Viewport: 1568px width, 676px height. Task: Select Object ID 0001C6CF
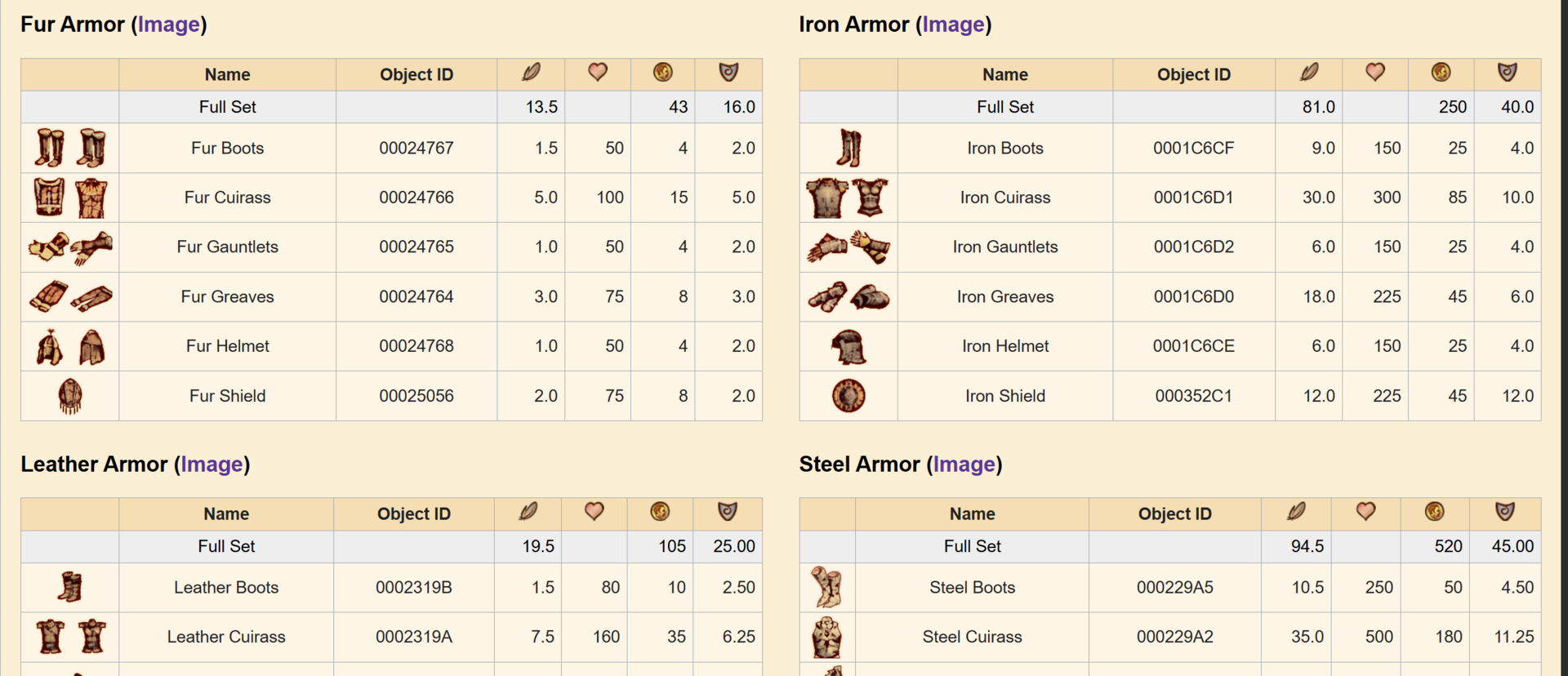tap(1193, 148)
